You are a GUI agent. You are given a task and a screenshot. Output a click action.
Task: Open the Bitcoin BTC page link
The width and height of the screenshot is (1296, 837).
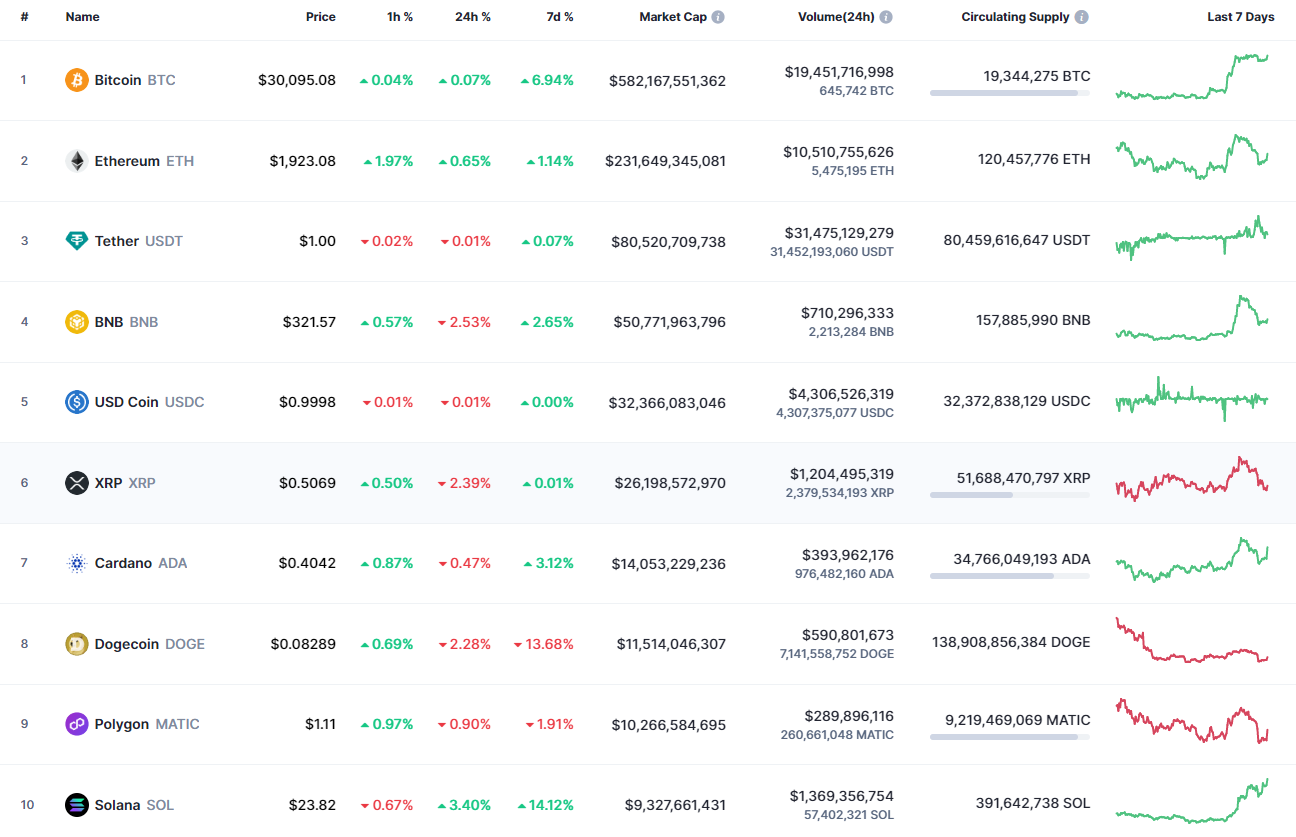(x=119, y=80)
